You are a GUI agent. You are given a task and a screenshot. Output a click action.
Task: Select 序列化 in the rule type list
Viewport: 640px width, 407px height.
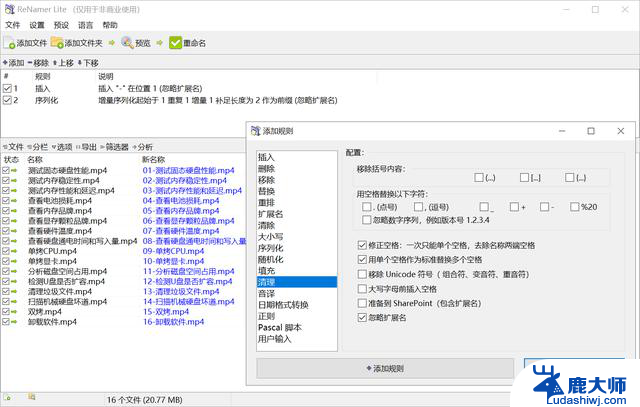click(x=297, y=248)
